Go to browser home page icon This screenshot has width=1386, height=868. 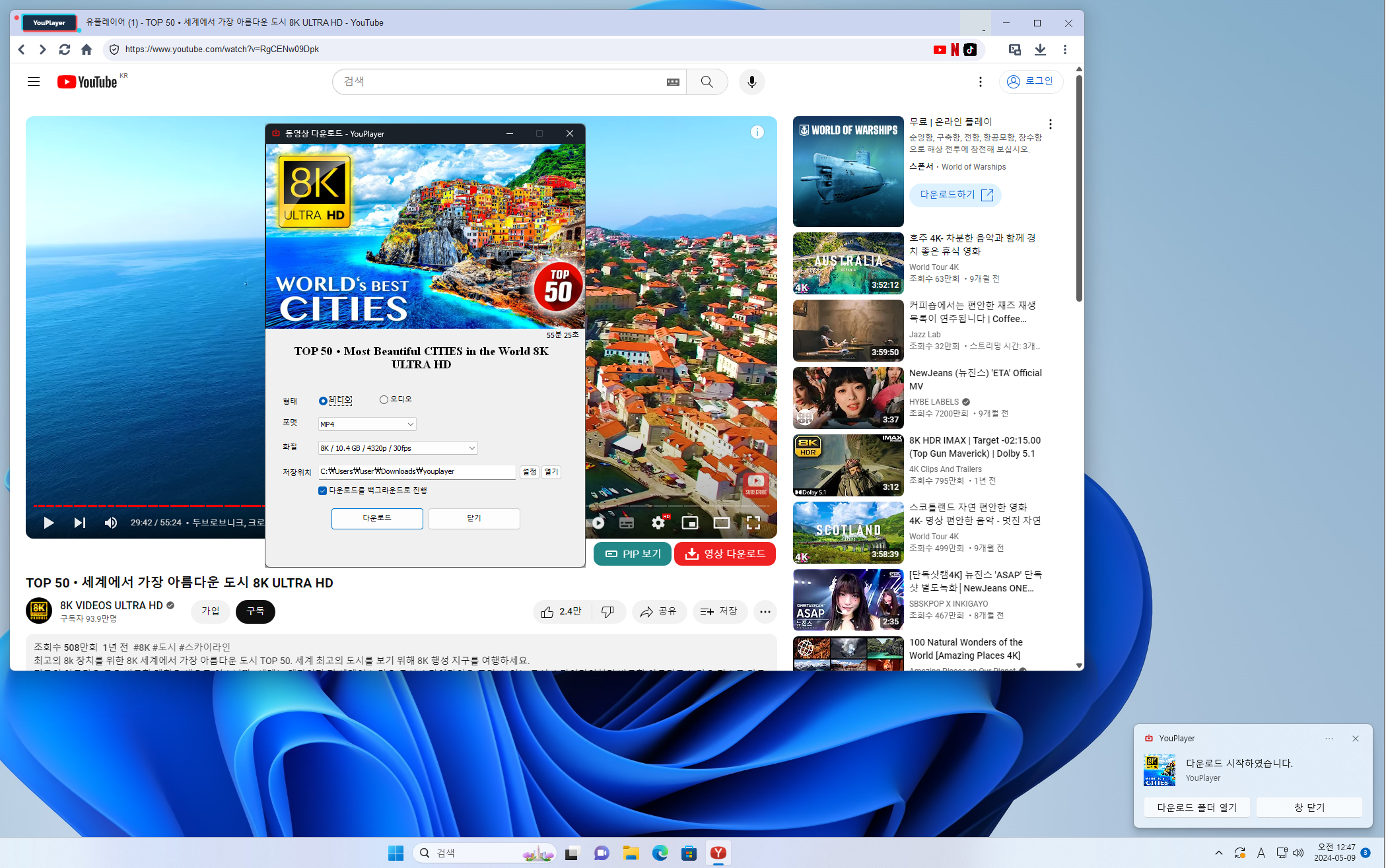click(87, 50)
